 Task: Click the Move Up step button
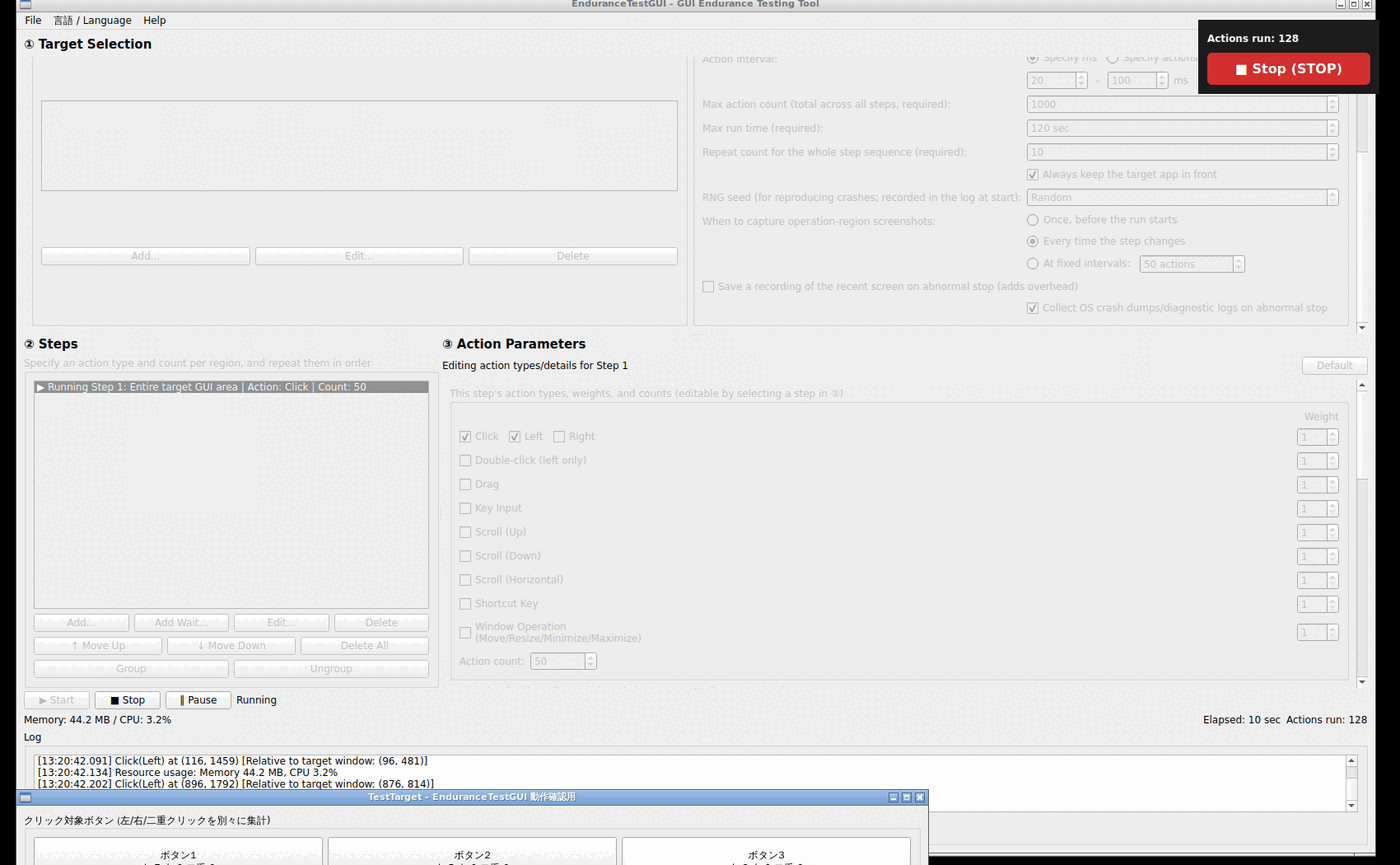98,646
